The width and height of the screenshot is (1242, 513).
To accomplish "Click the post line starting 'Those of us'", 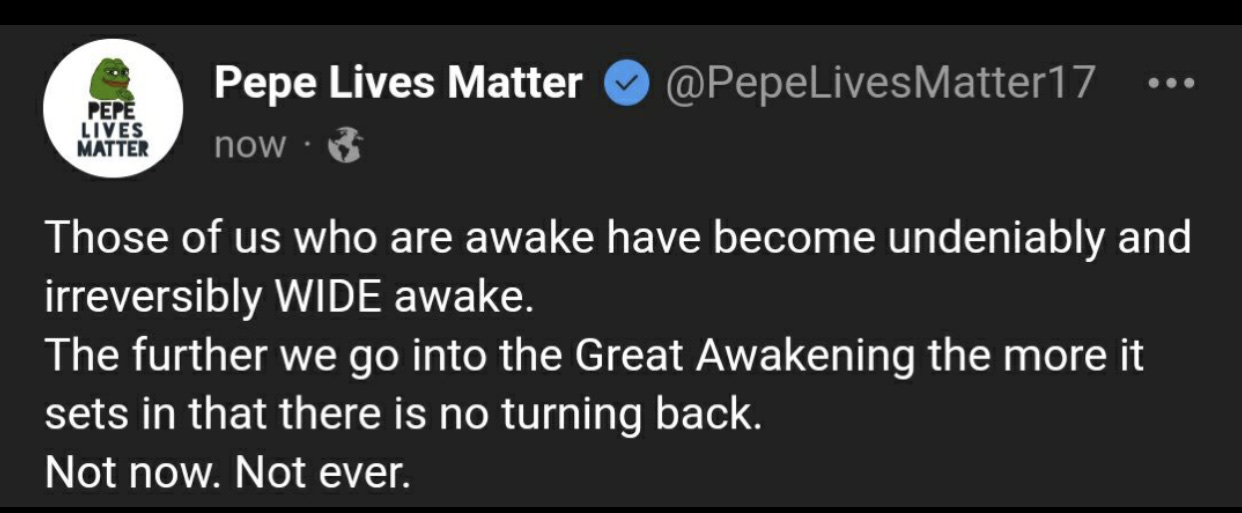I will (x=618, y=240).
